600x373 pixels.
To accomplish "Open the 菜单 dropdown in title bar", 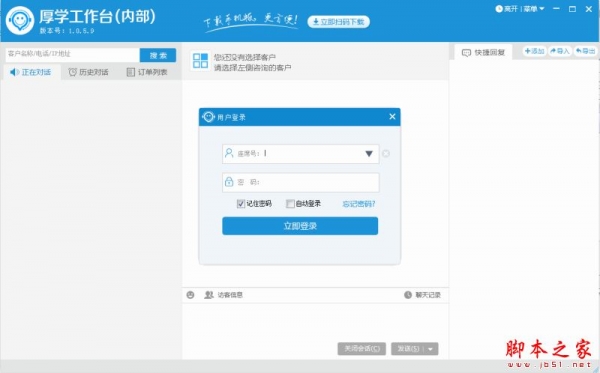I will coord(533,9).
